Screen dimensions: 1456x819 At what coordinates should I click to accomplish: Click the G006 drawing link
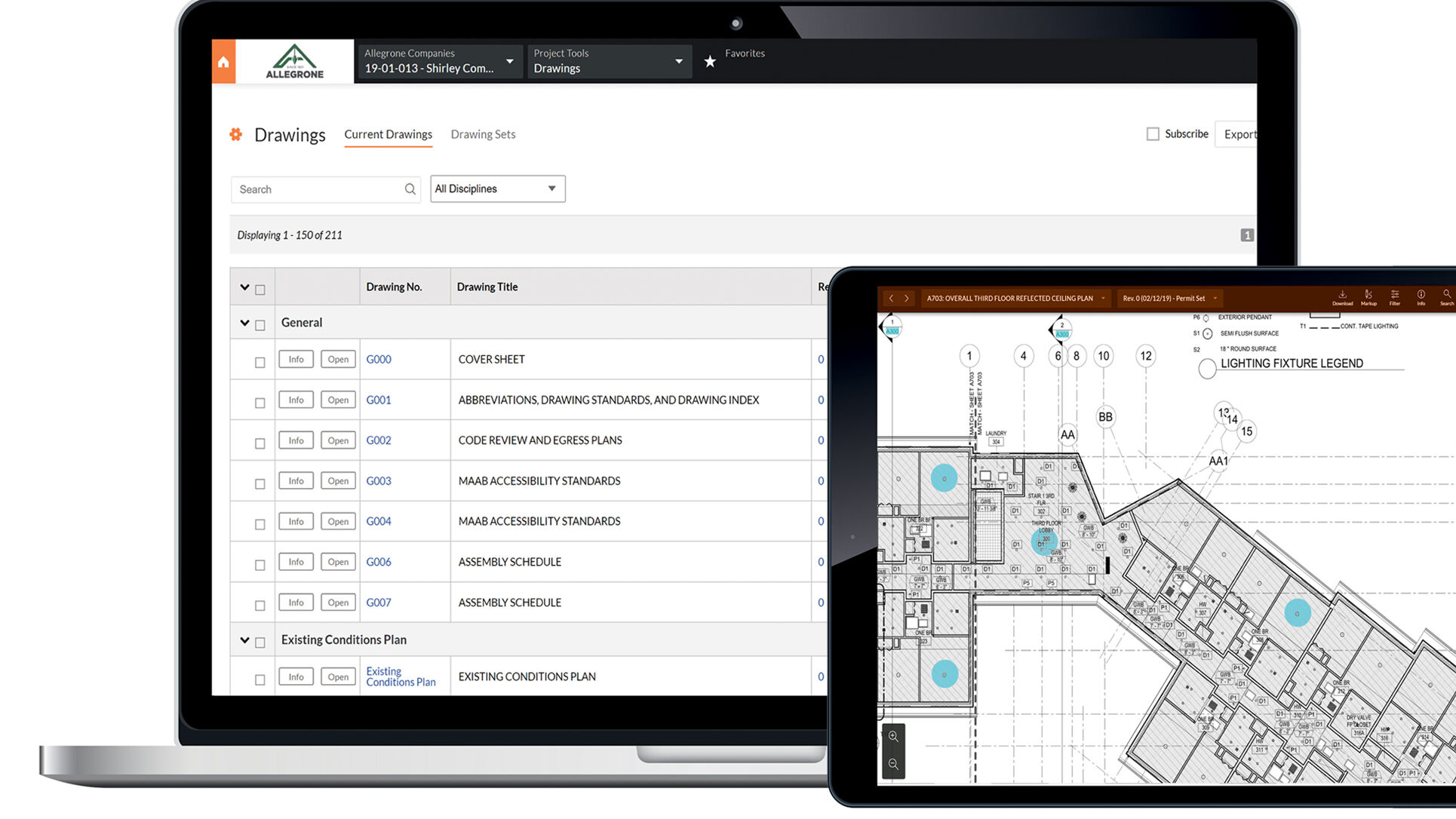click(x=379, y=562)
